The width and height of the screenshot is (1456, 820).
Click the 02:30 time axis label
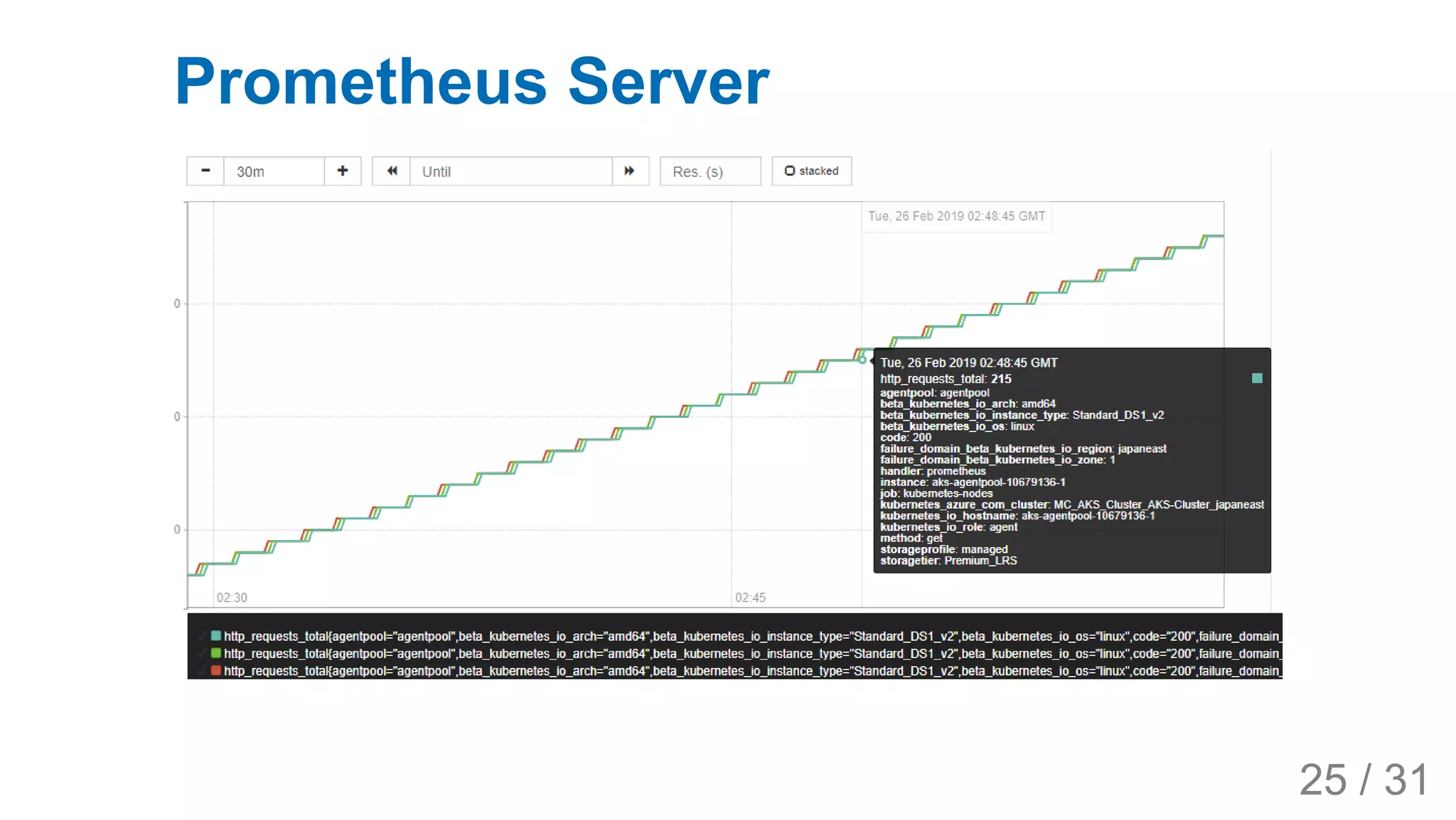[x=232, y=598]
